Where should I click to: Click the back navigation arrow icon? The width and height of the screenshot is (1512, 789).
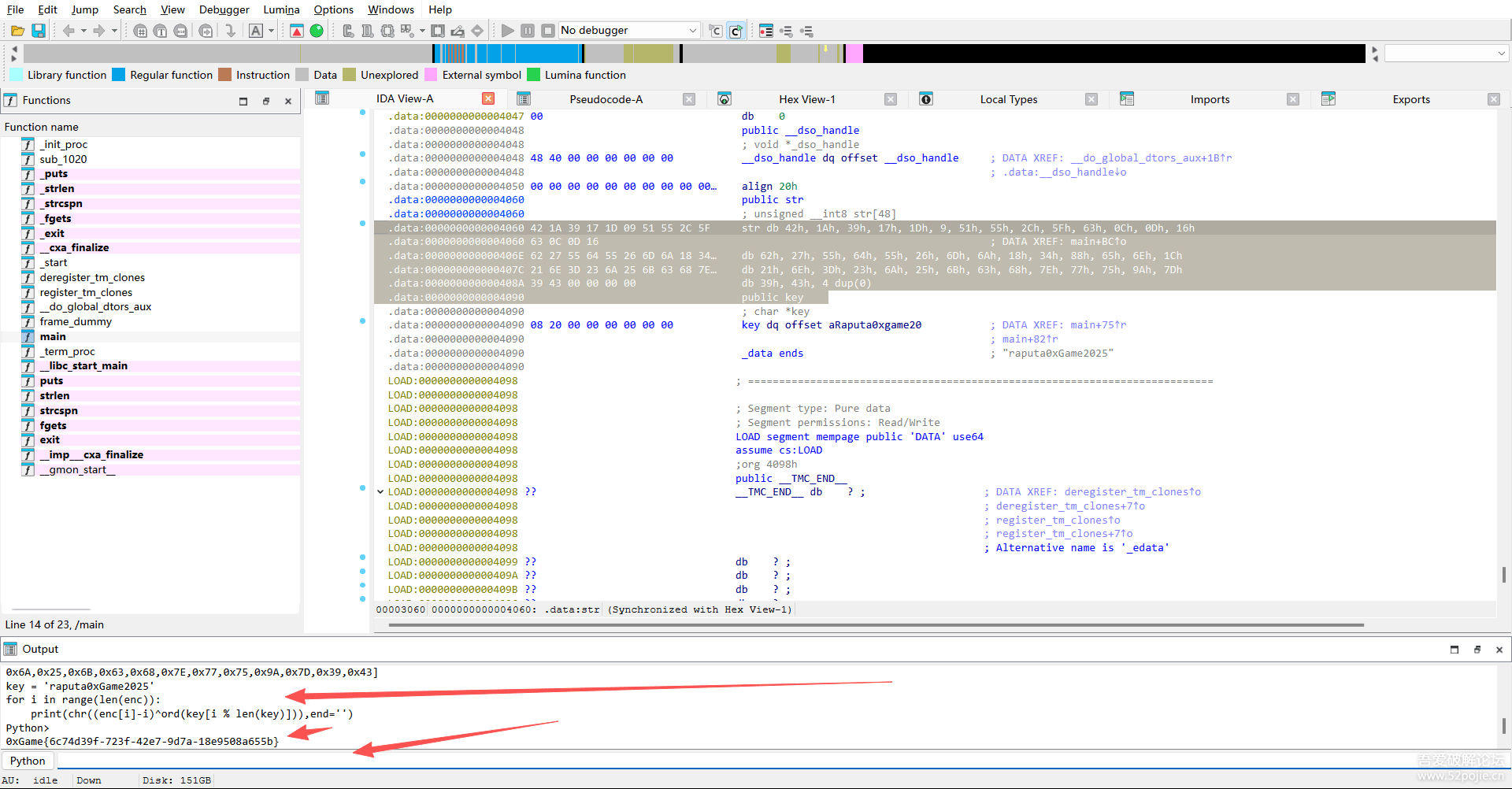point(69,31)
